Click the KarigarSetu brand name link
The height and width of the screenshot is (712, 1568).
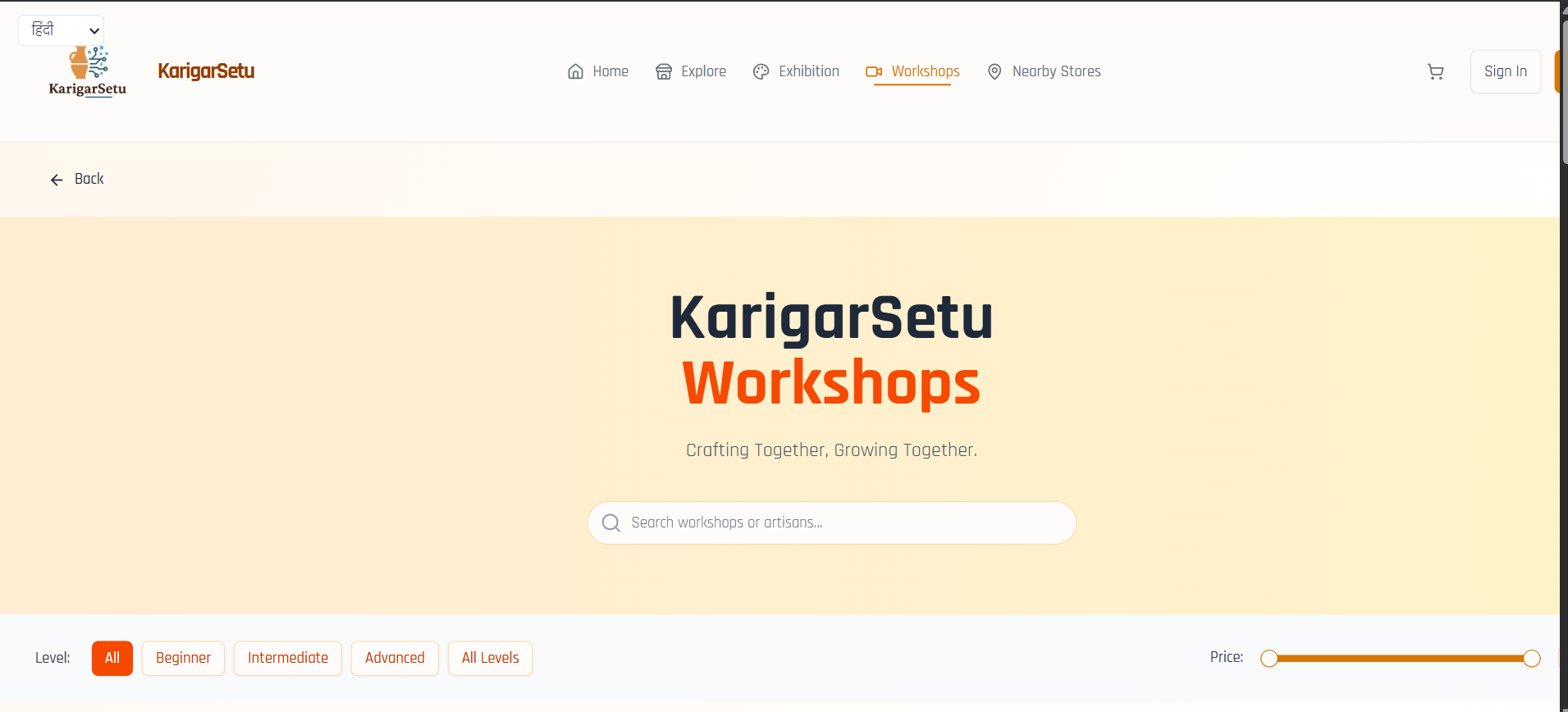pyautogui.click(x=206, y=71)
